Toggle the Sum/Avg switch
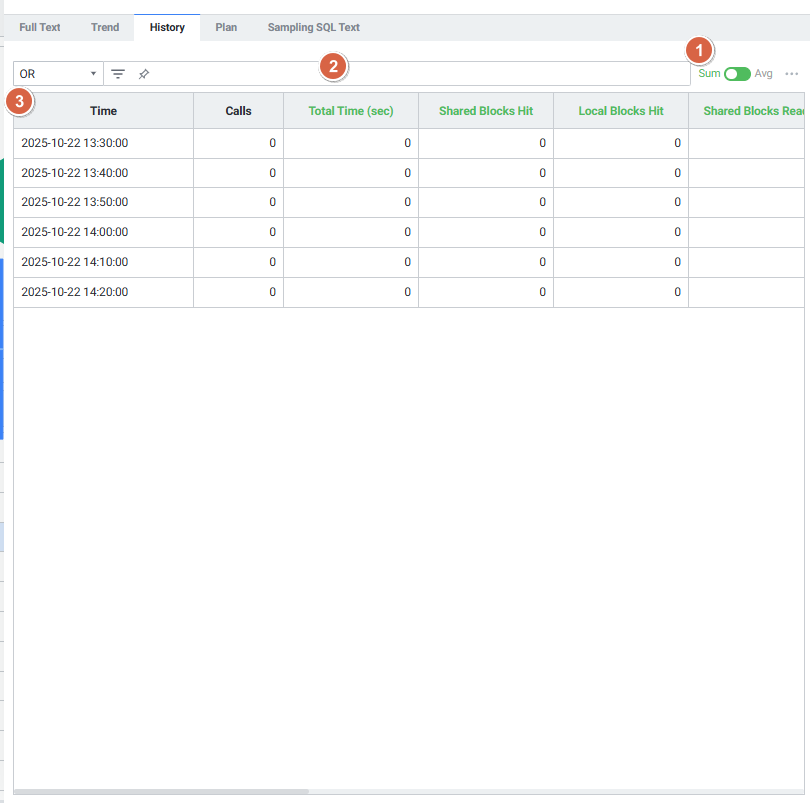This screenshot has width=810, height=803. pyautogui.click(x=737, y=74)
